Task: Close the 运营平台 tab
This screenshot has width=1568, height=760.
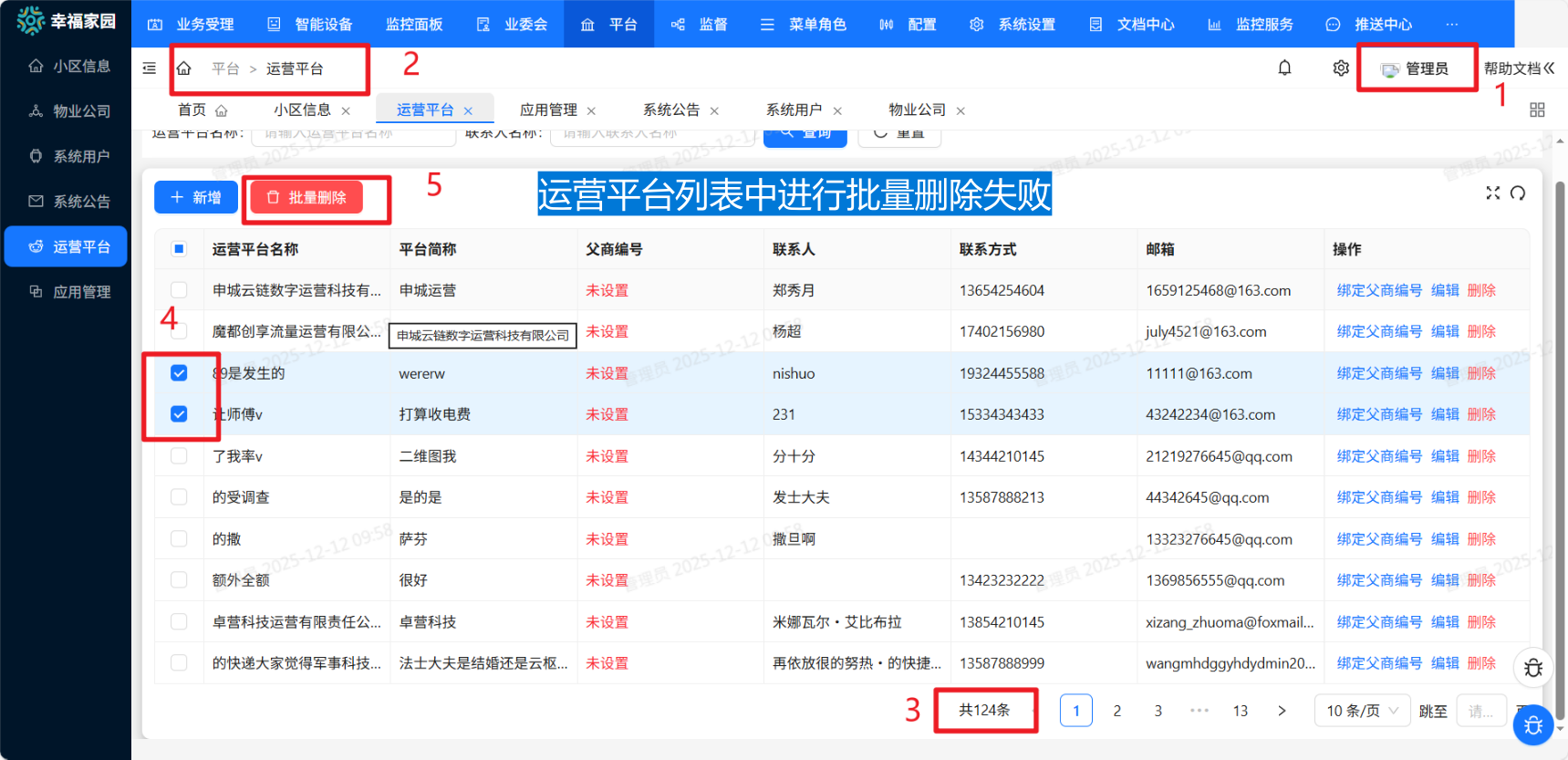Action: pos(468,111)
